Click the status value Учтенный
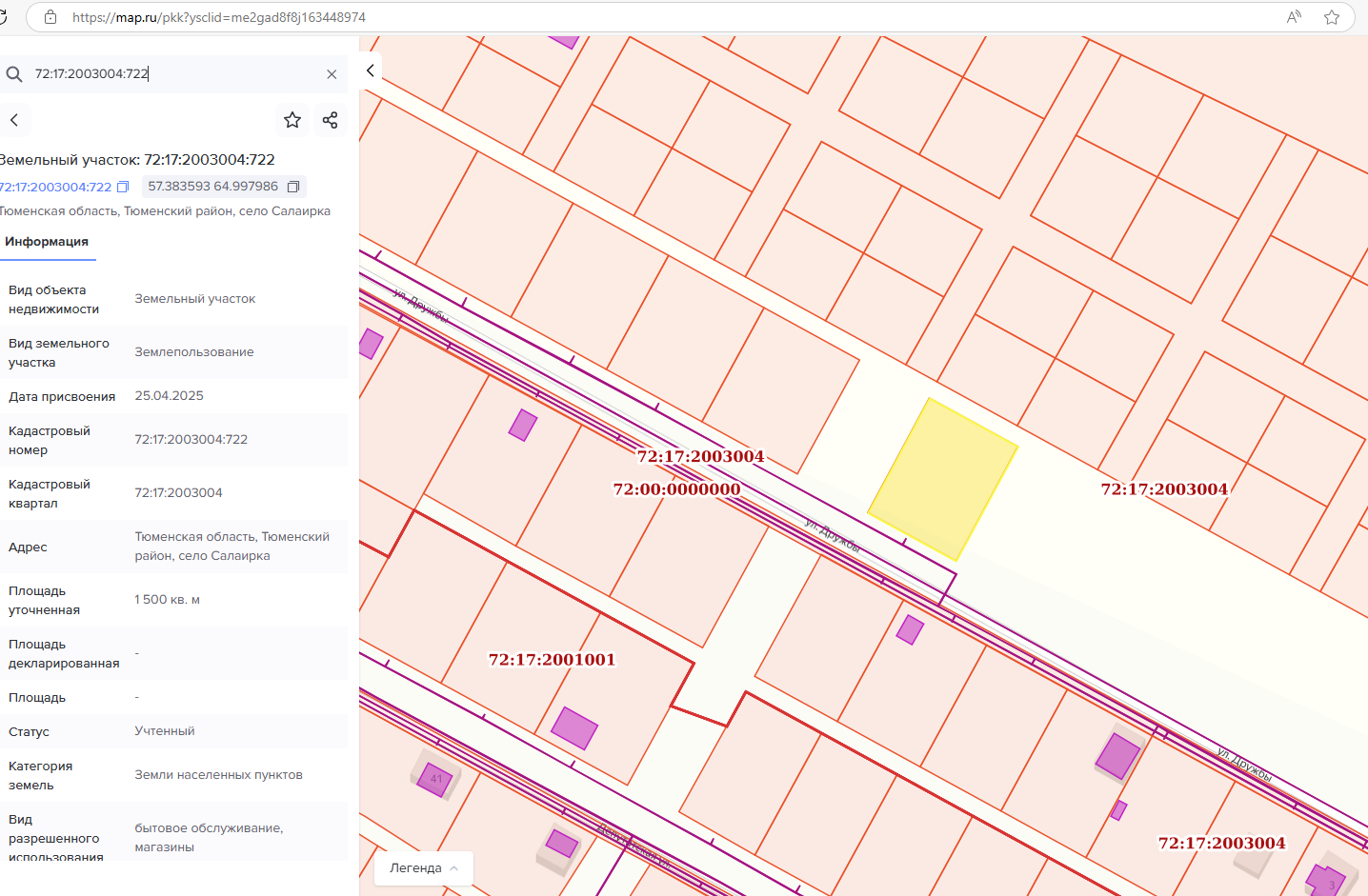This screenshot has height=896, width=1368. click(x=165, y=731)
